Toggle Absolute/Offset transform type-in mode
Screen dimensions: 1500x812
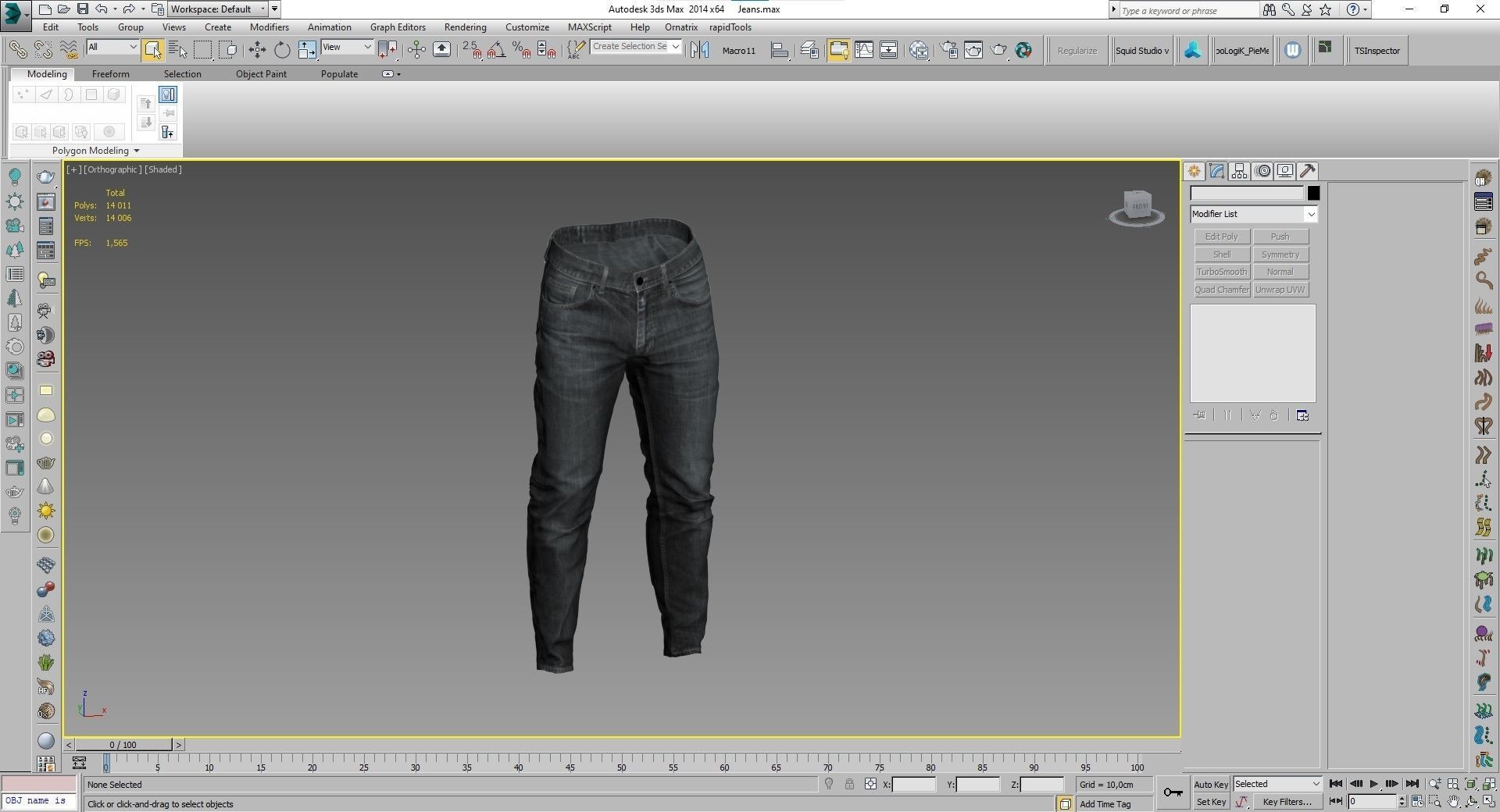(870, 784)
